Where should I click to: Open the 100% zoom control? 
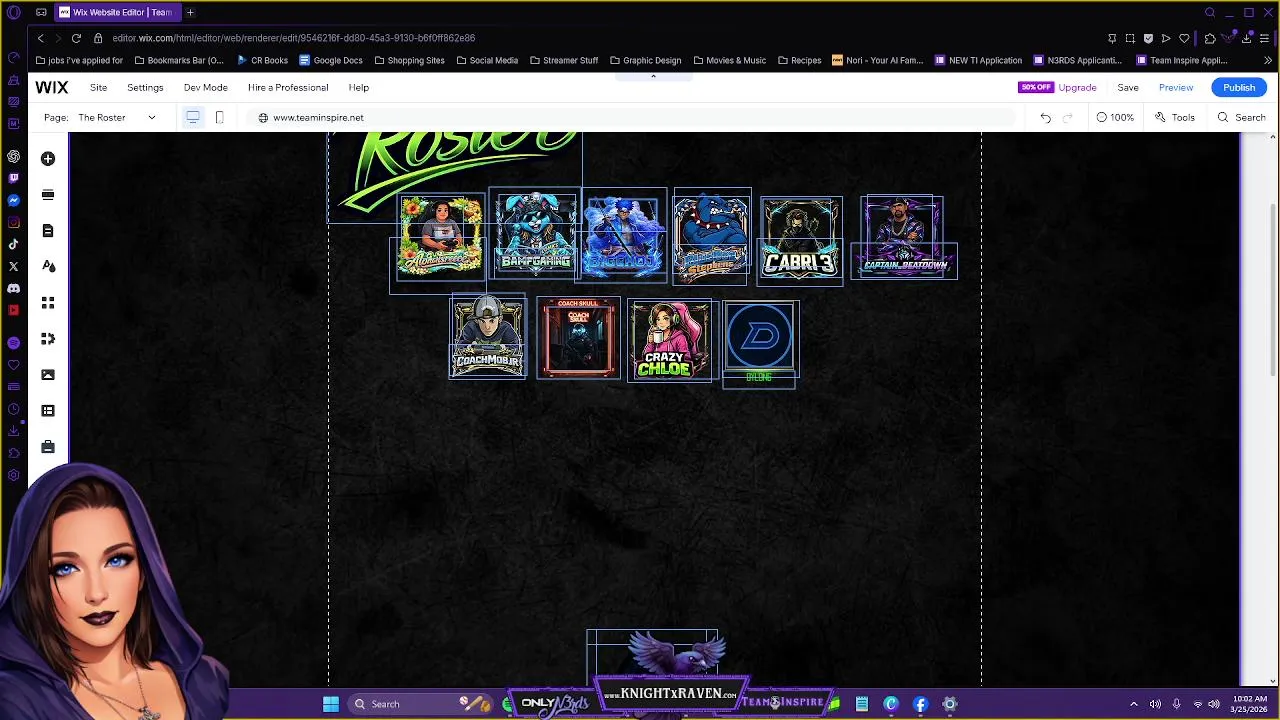(1115, 118)
